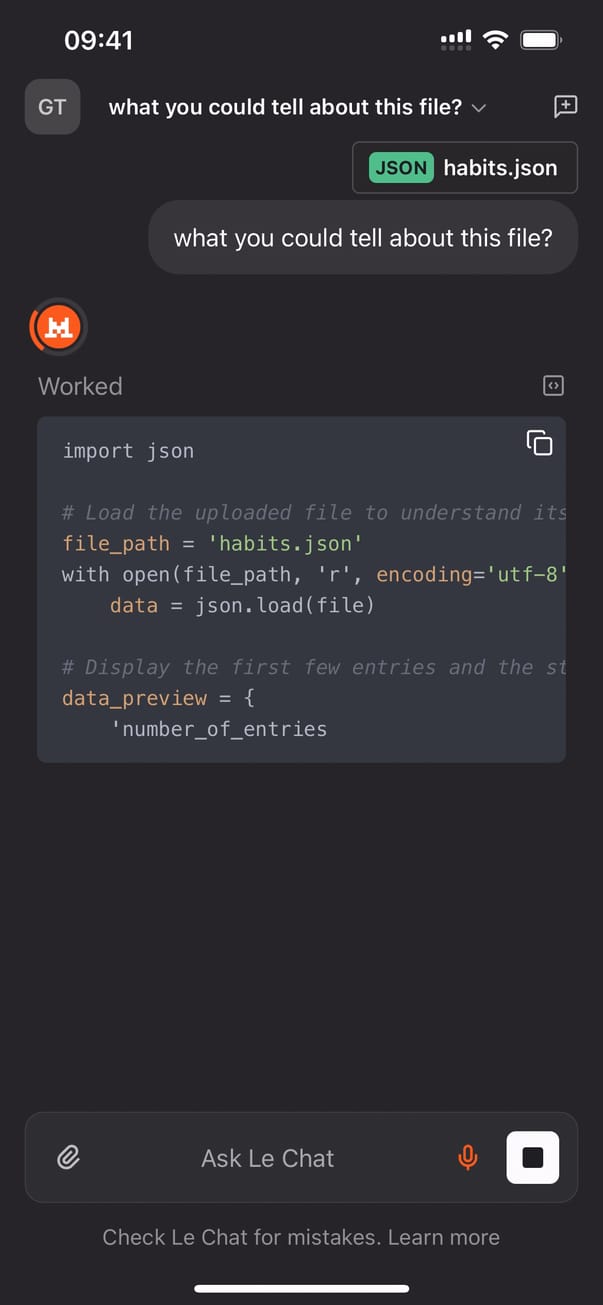Open the conversation title text at top
The height and width of the screenshot is (1305, 603).
285,107
